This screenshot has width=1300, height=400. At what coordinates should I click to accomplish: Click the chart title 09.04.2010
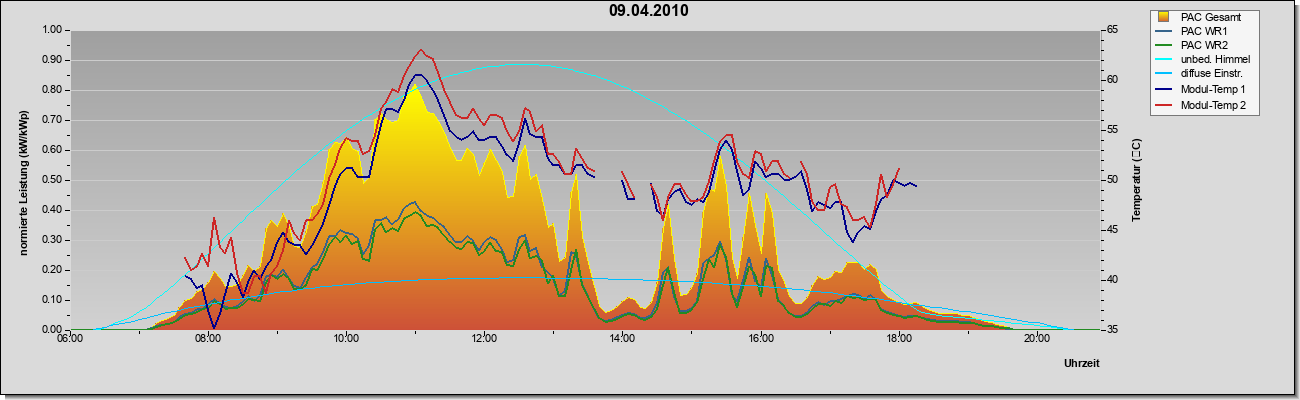(648, 12)
